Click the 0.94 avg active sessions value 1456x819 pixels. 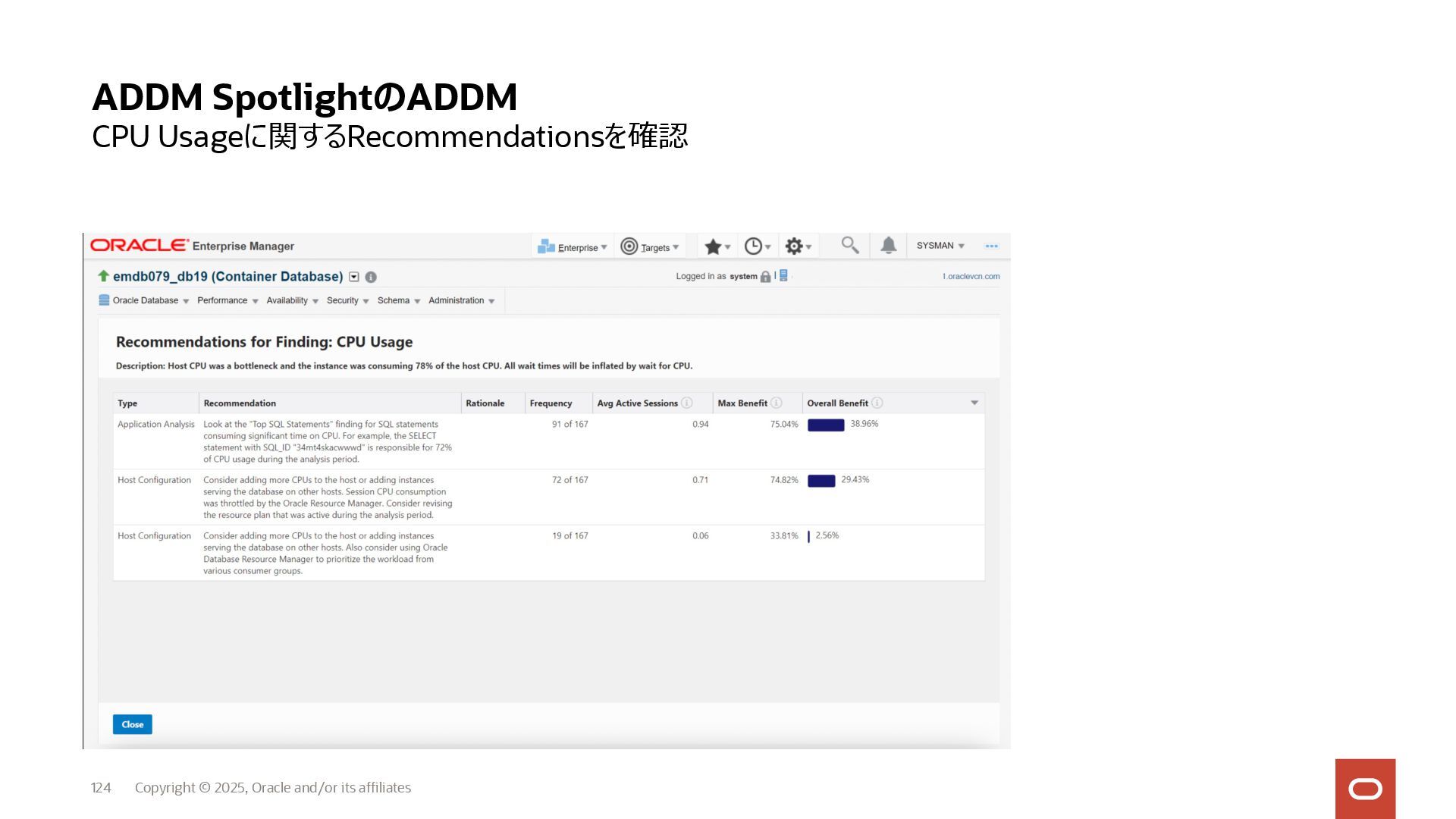700,424
